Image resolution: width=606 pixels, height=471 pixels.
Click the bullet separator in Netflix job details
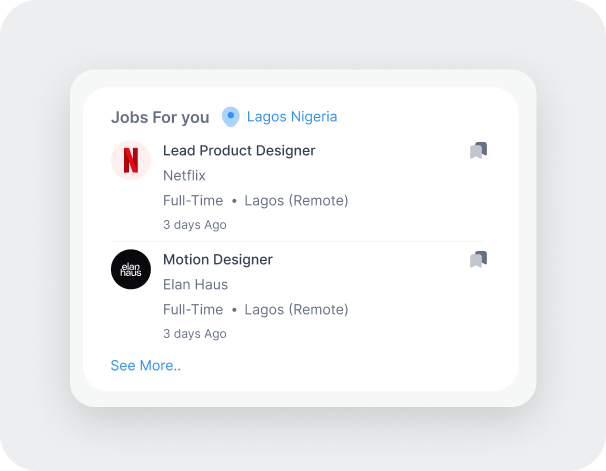click(x=234, y=201)
